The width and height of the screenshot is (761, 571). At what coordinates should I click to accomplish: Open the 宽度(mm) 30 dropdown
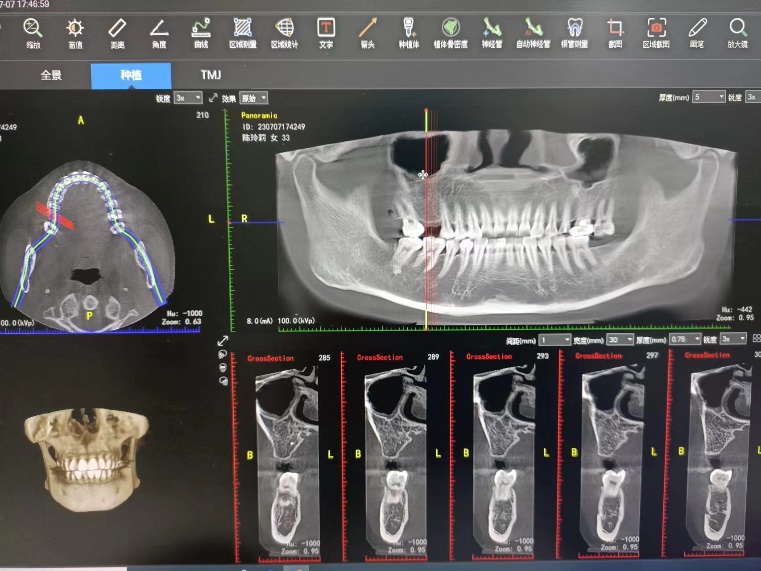(620, 340)
